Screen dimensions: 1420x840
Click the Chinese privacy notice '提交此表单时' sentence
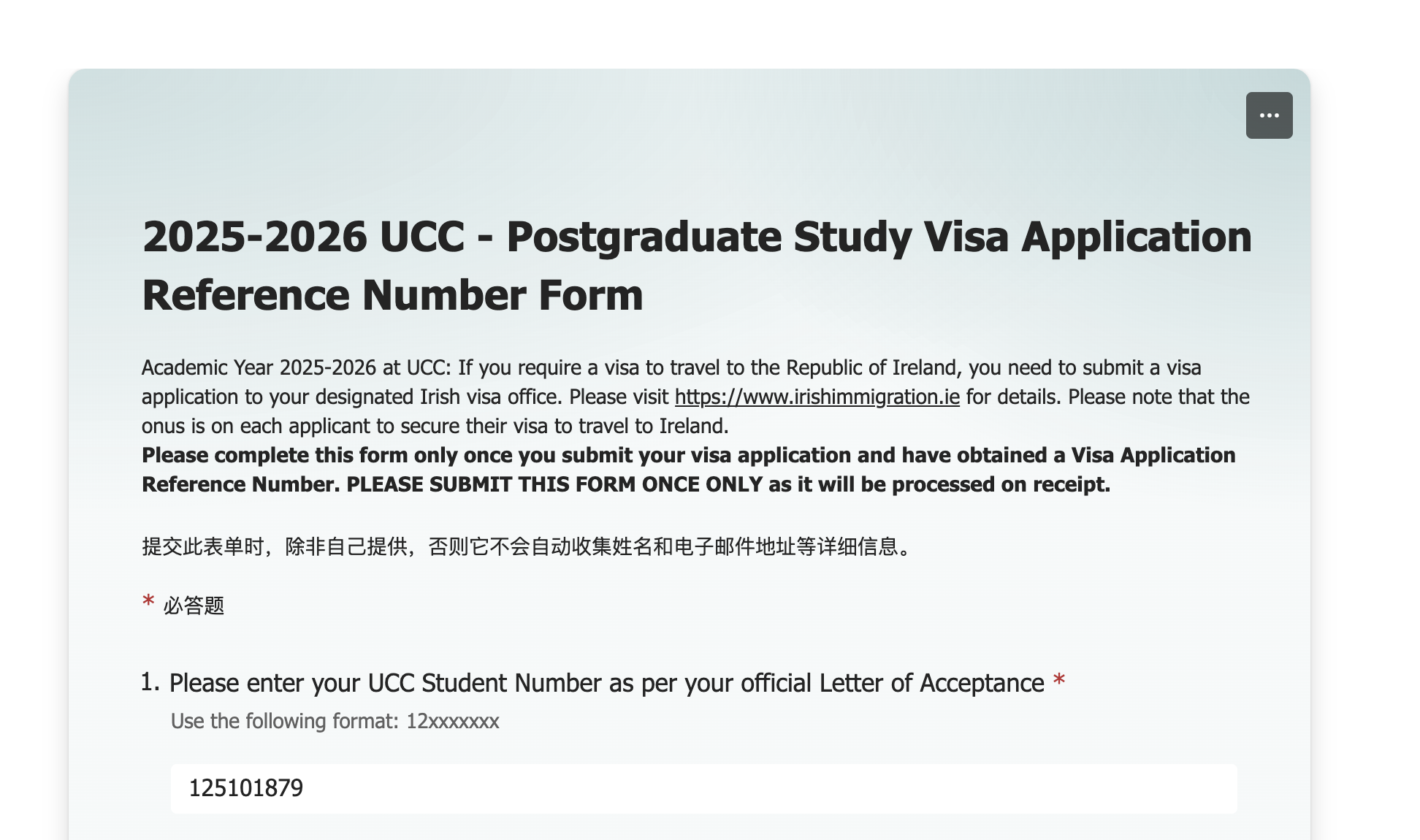(526, 546)
